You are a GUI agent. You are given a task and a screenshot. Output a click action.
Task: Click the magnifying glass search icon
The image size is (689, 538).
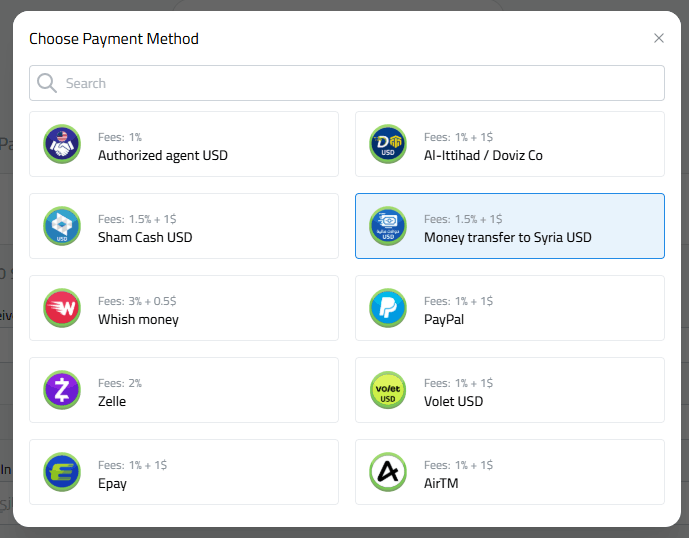tap(47, 83)
